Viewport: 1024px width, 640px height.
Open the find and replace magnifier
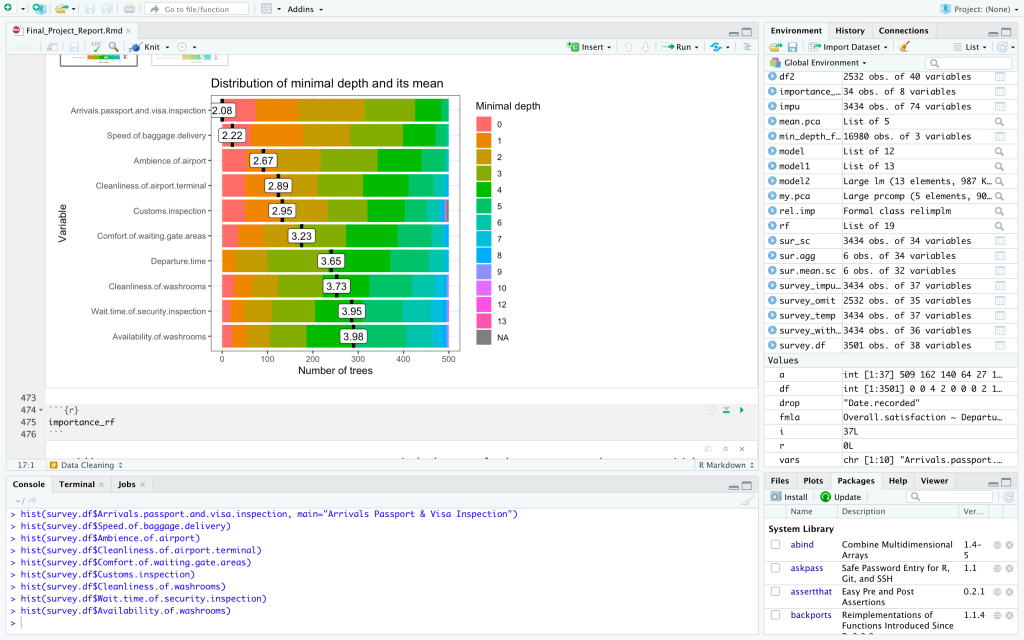(114, 47)
